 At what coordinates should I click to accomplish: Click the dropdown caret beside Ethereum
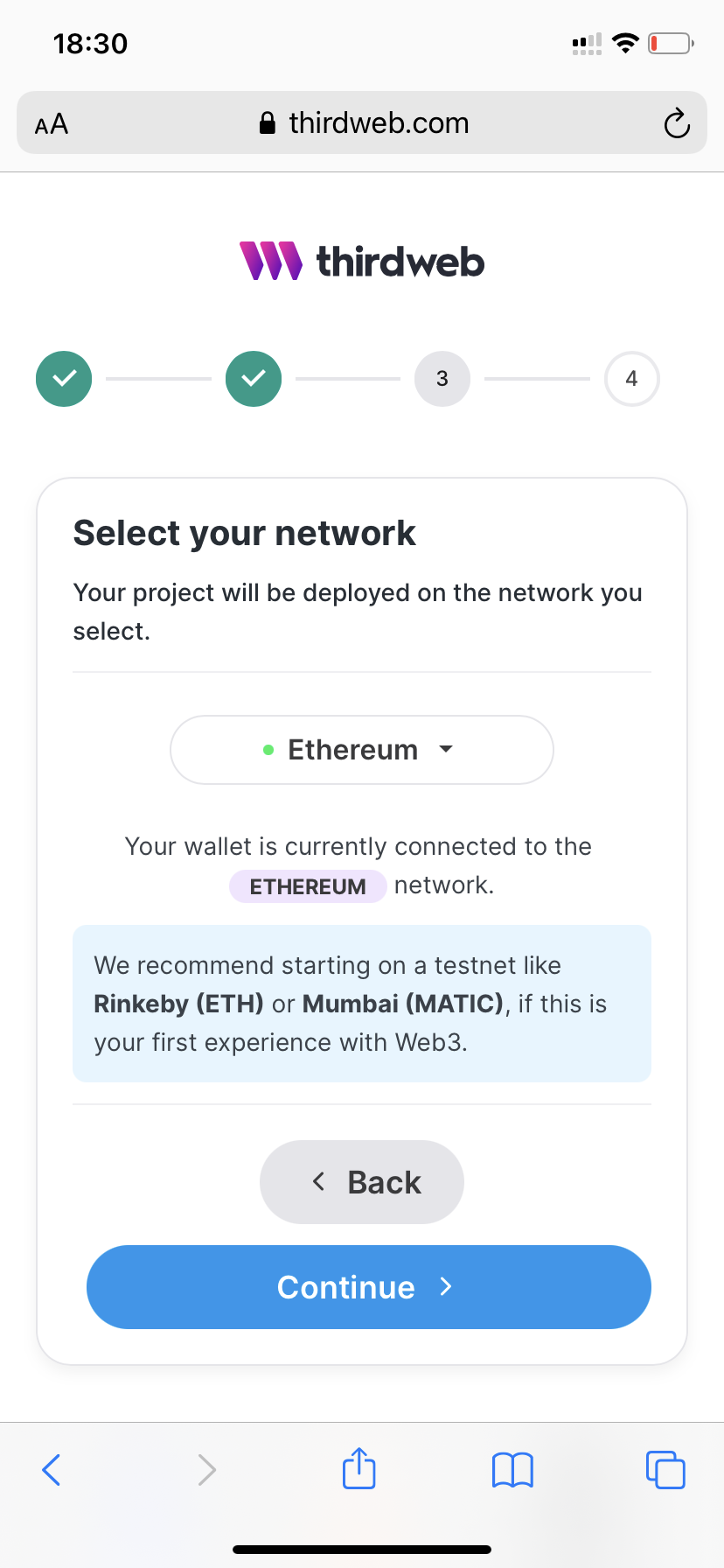tap(446, 749)
